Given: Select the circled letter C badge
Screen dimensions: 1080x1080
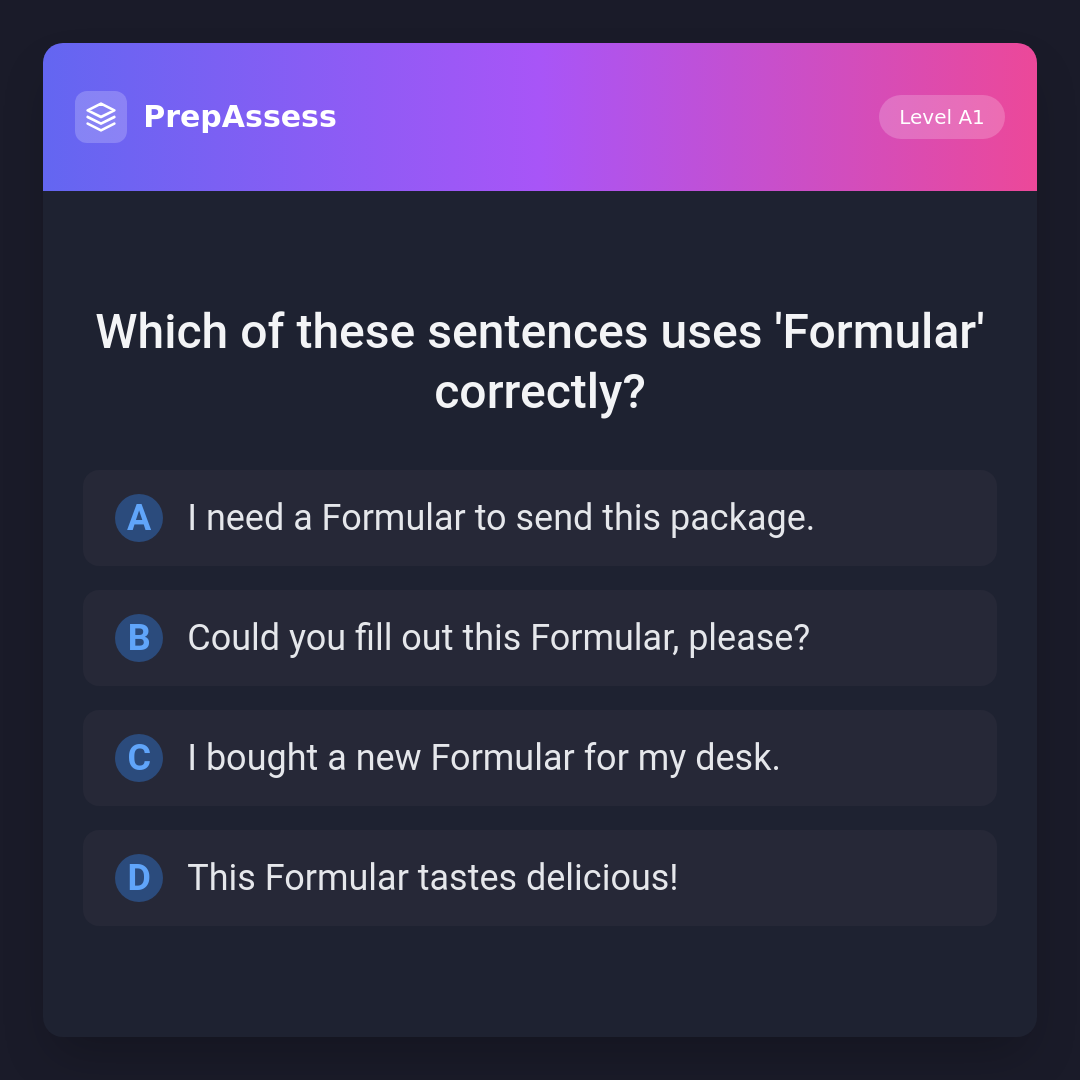Looking at the screenshot, I should tap(139, 758).
